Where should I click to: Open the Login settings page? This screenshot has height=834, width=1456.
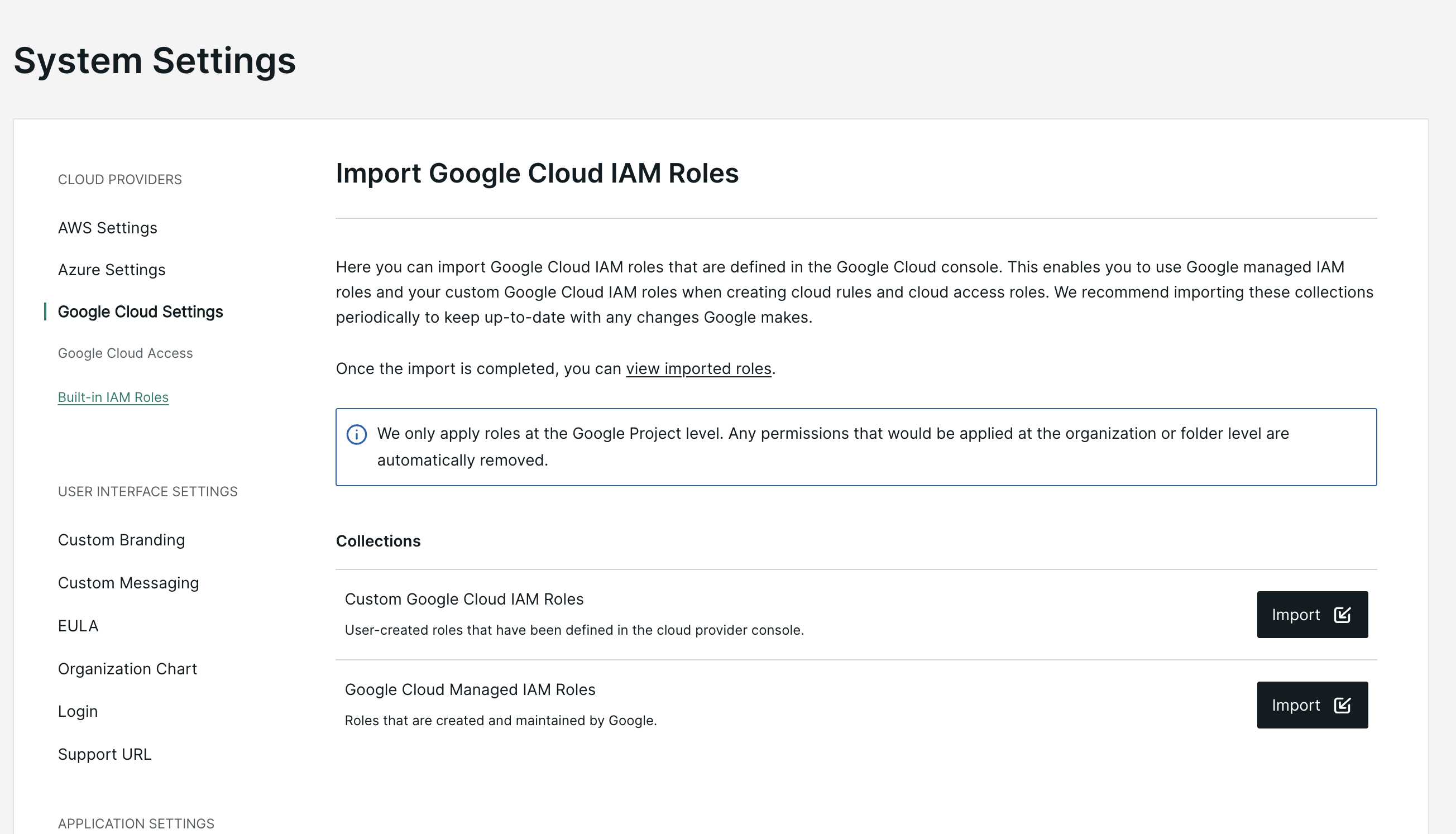tap(78, 711)
